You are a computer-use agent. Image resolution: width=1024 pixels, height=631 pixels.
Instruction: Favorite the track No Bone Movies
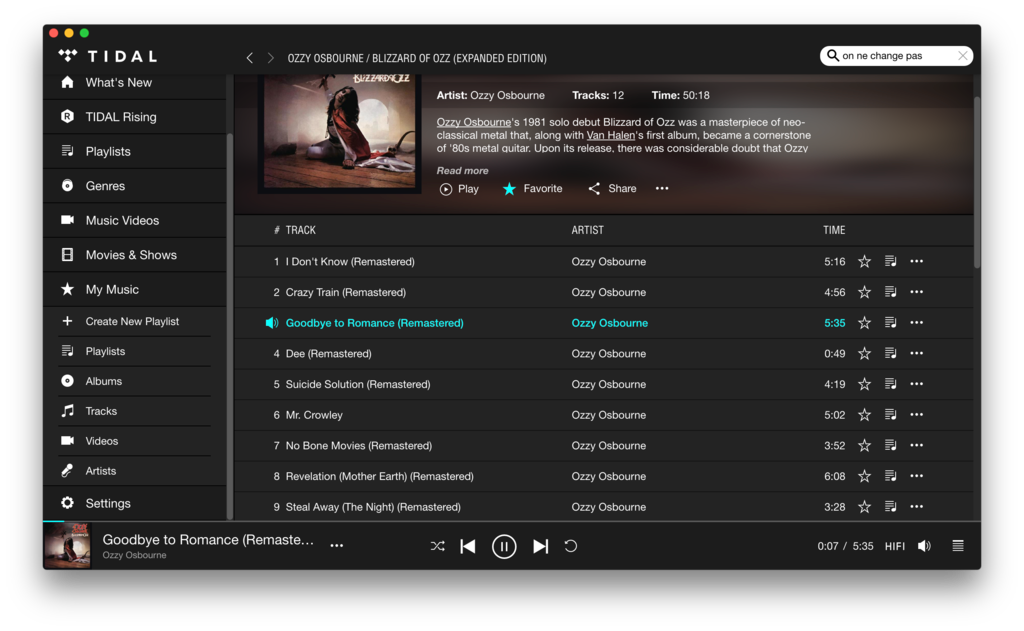[864, 446]
